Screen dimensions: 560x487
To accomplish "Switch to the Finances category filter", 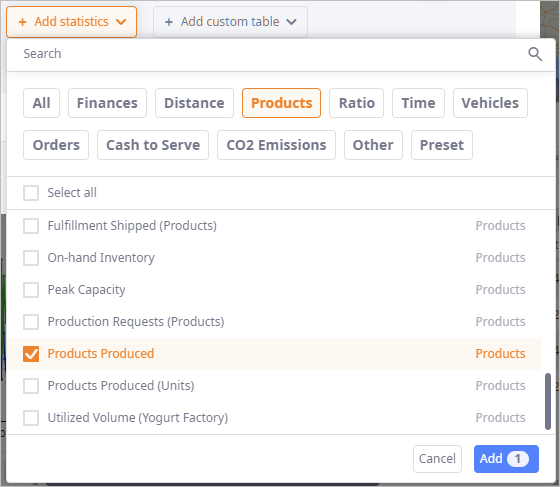I will point(107,103).
